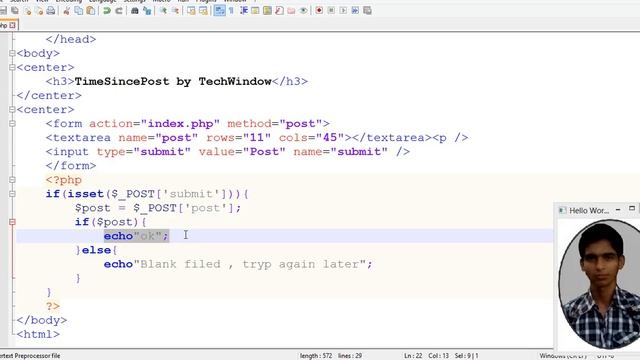
Task: Click the </head> tag line
Action: [71, 39]
